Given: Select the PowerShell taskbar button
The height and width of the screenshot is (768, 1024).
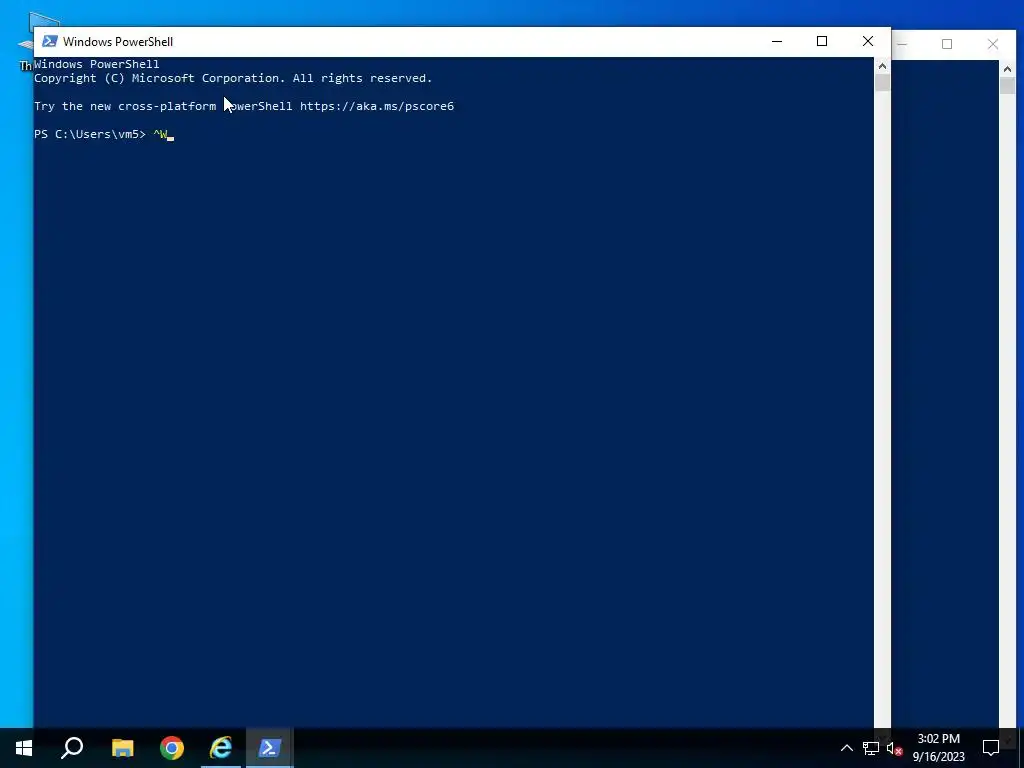Looking at the screenshot, I should [270, 748].
